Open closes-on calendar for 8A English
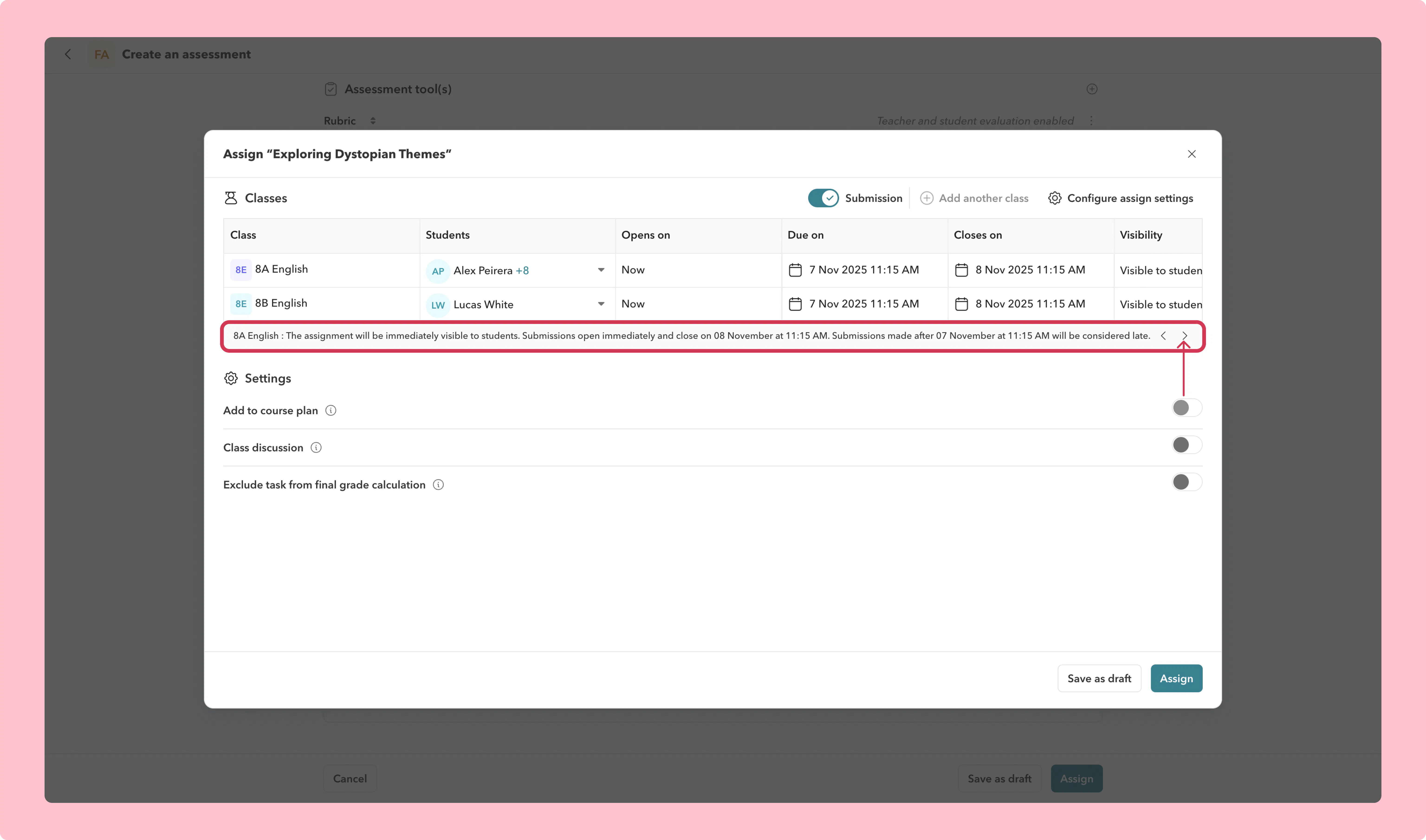Viewport: 1426px width, 840px height. [961, 270]
